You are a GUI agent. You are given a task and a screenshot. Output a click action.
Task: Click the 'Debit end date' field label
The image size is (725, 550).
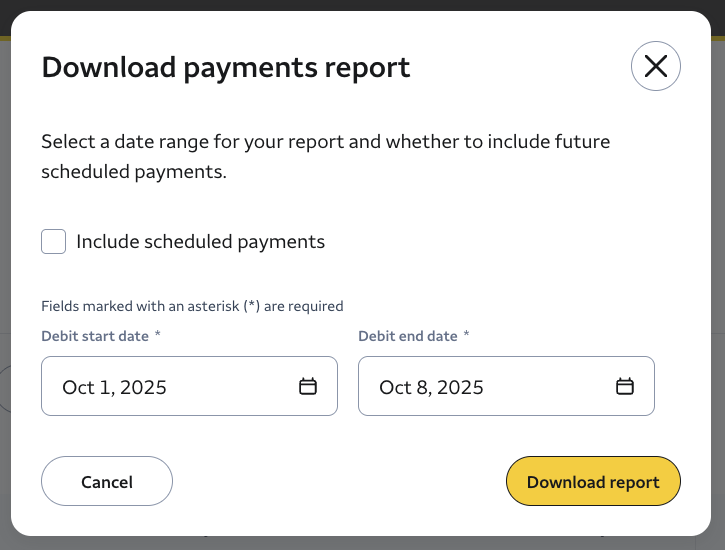pos(407,336)
